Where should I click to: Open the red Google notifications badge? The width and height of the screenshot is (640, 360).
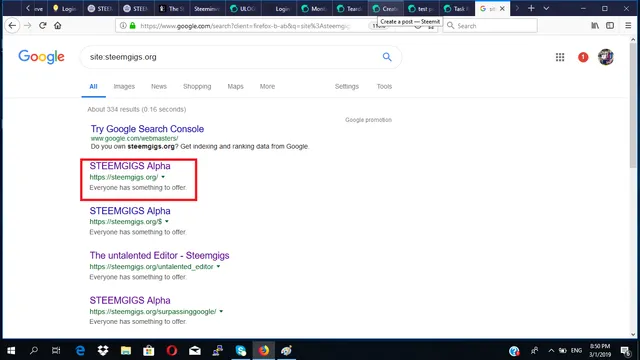point(583,57)
